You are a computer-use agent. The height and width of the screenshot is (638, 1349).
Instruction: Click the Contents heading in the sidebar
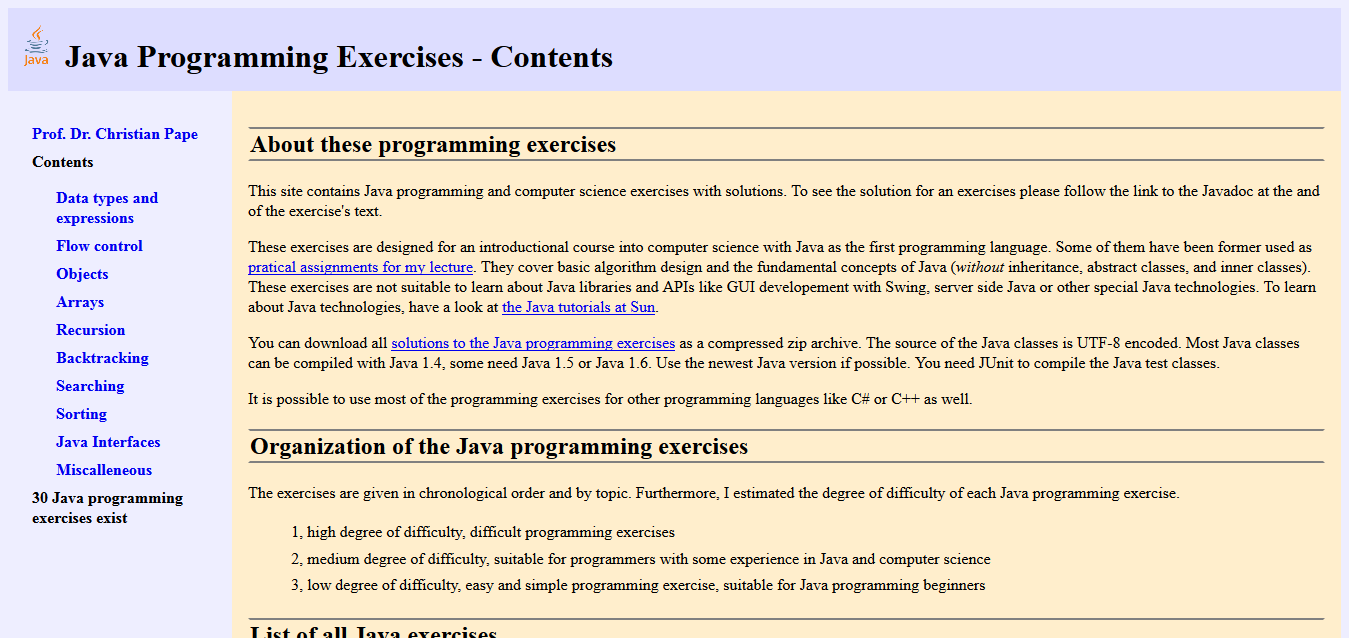[62, 161]
